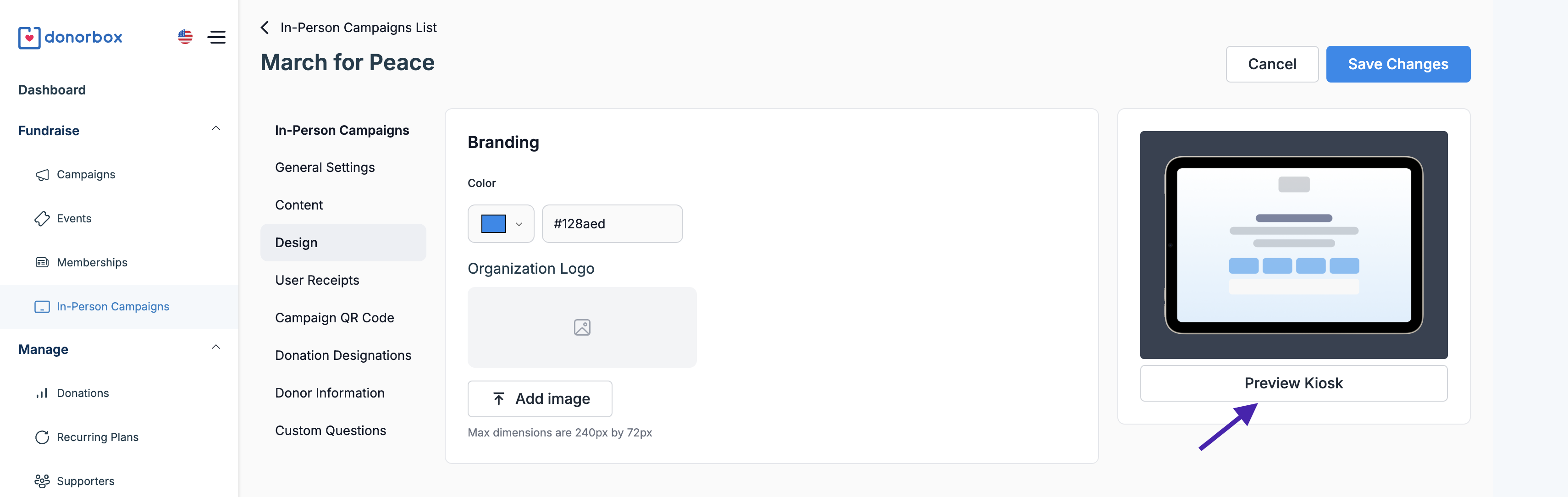Click the hex color input field
Viewport: 1568px width, 497px height.
pos(612,224)
